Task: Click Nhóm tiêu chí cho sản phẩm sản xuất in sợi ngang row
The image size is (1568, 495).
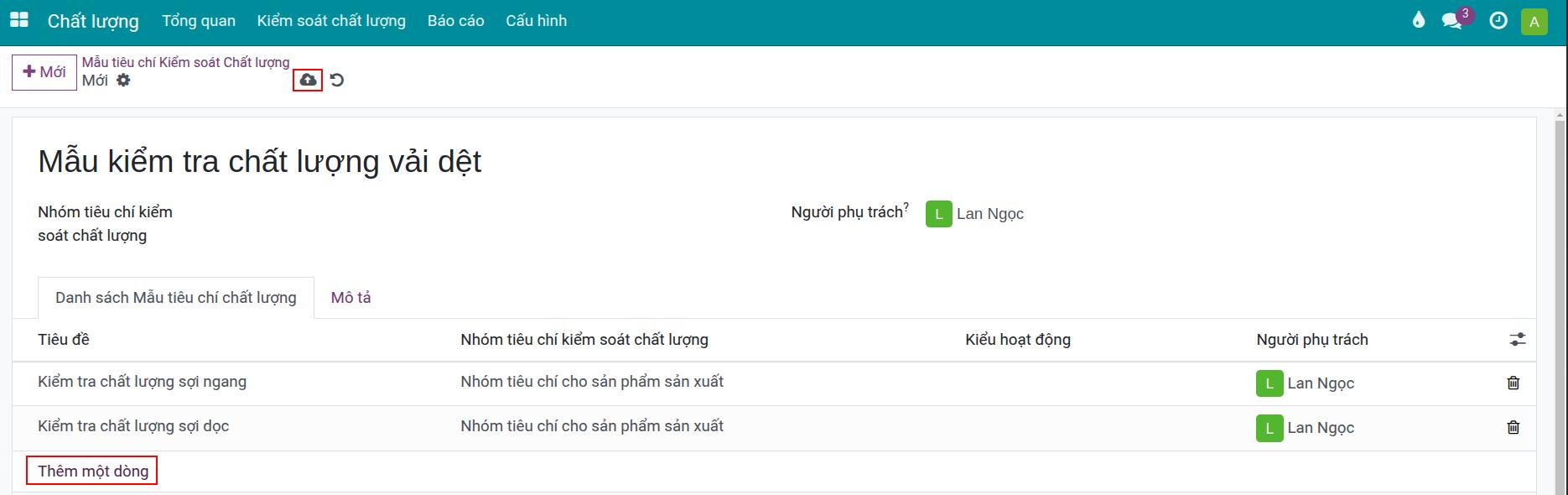Action: [x=592, y=382]
